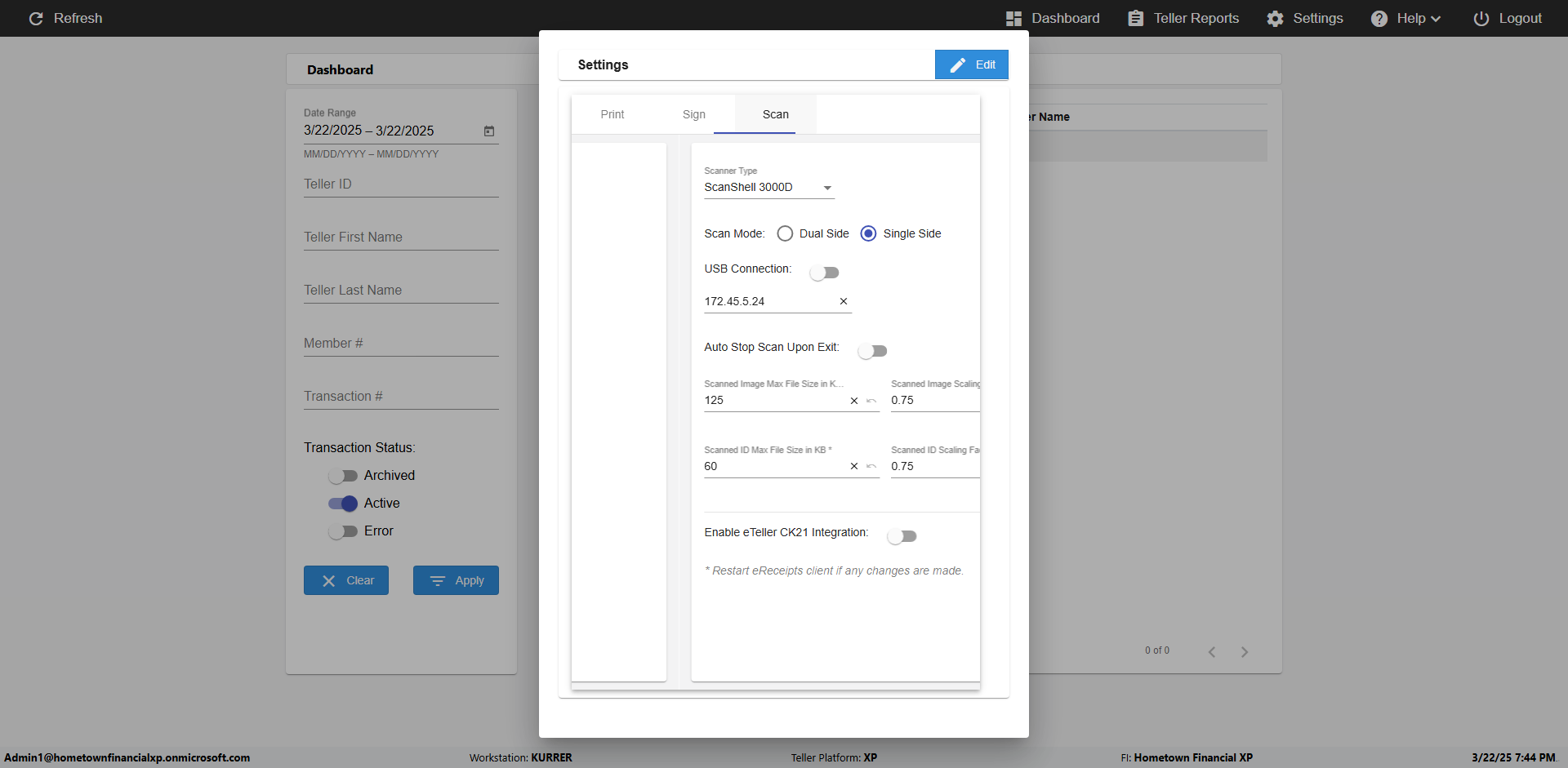Click the Workstation: KURRER status text
This screenshot has width=1568, height=768.
click(x=521, y=758)
